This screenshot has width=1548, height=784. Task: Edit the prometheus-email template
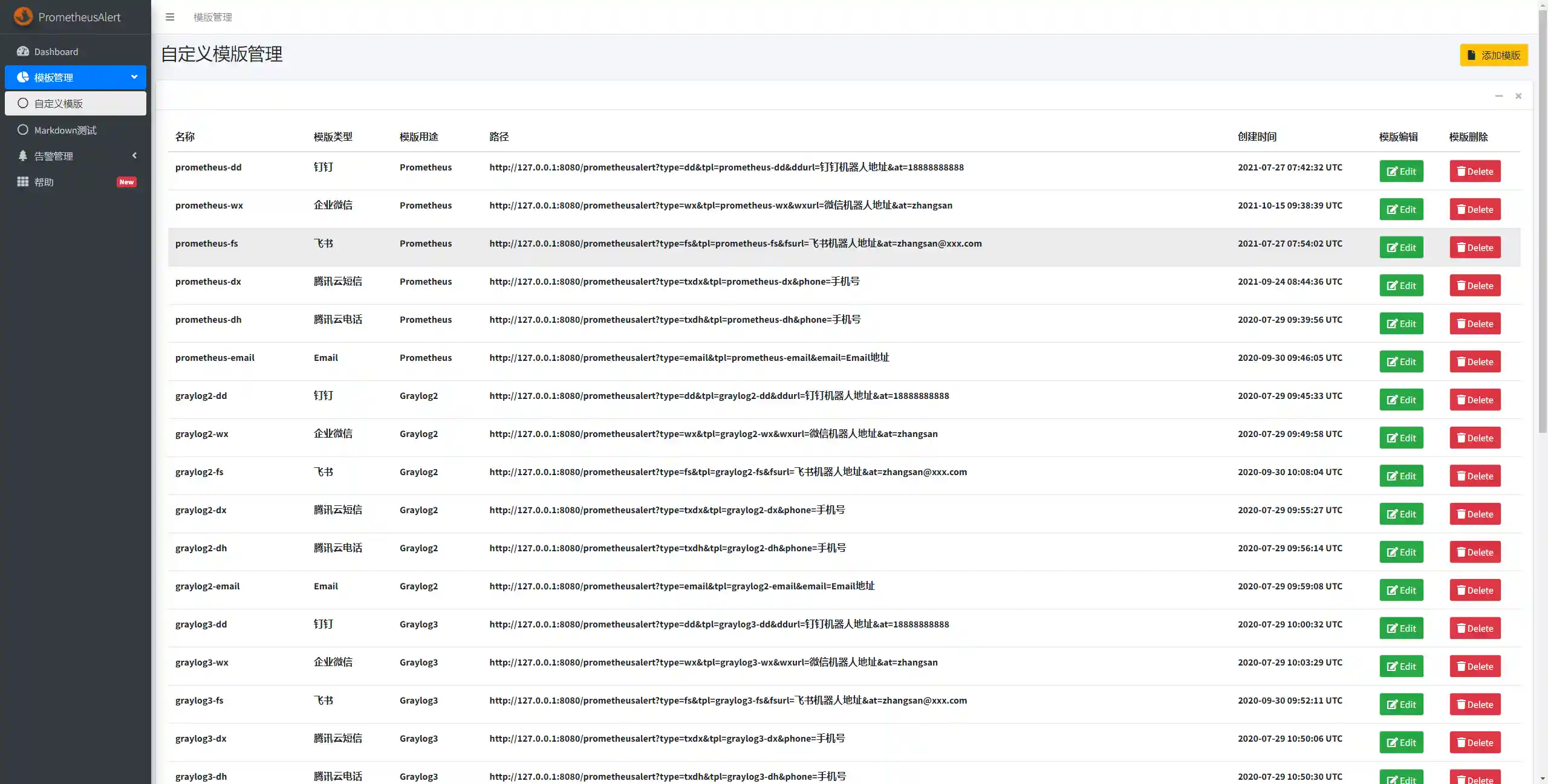(x=1402, y=361)
